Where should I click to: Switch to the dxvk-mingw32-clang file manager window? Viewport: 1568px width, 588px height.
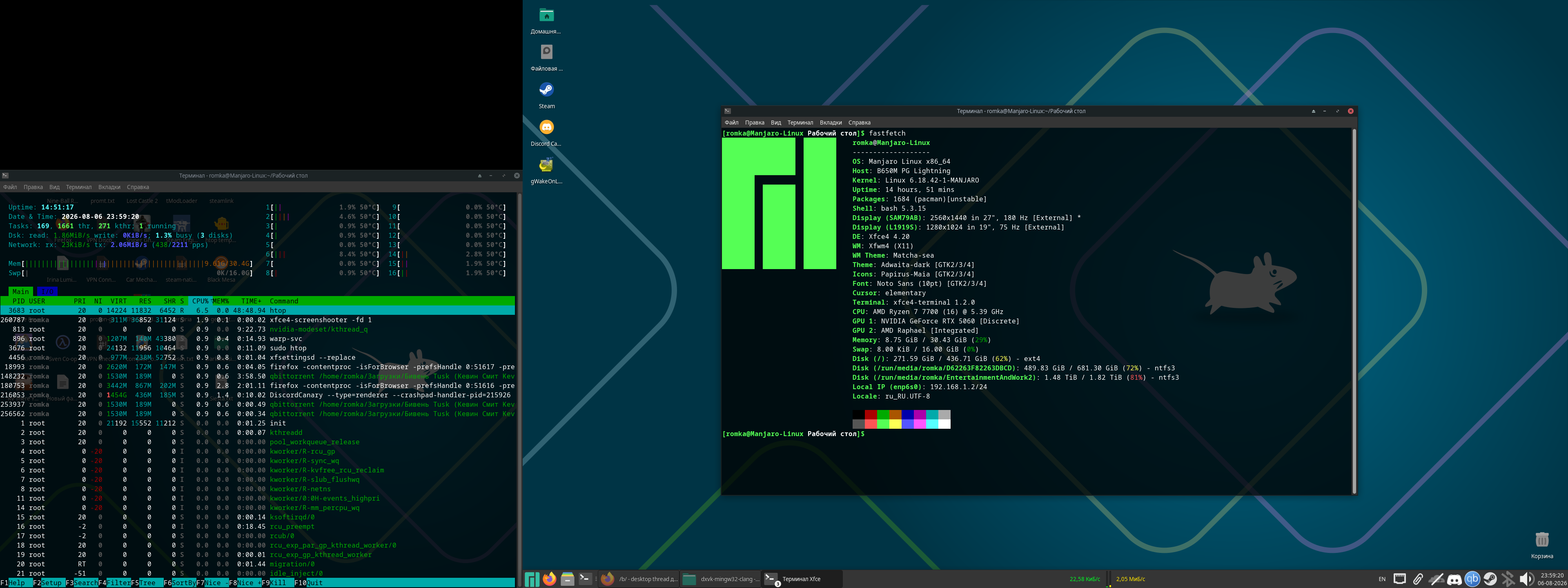(x=721, y=579)
